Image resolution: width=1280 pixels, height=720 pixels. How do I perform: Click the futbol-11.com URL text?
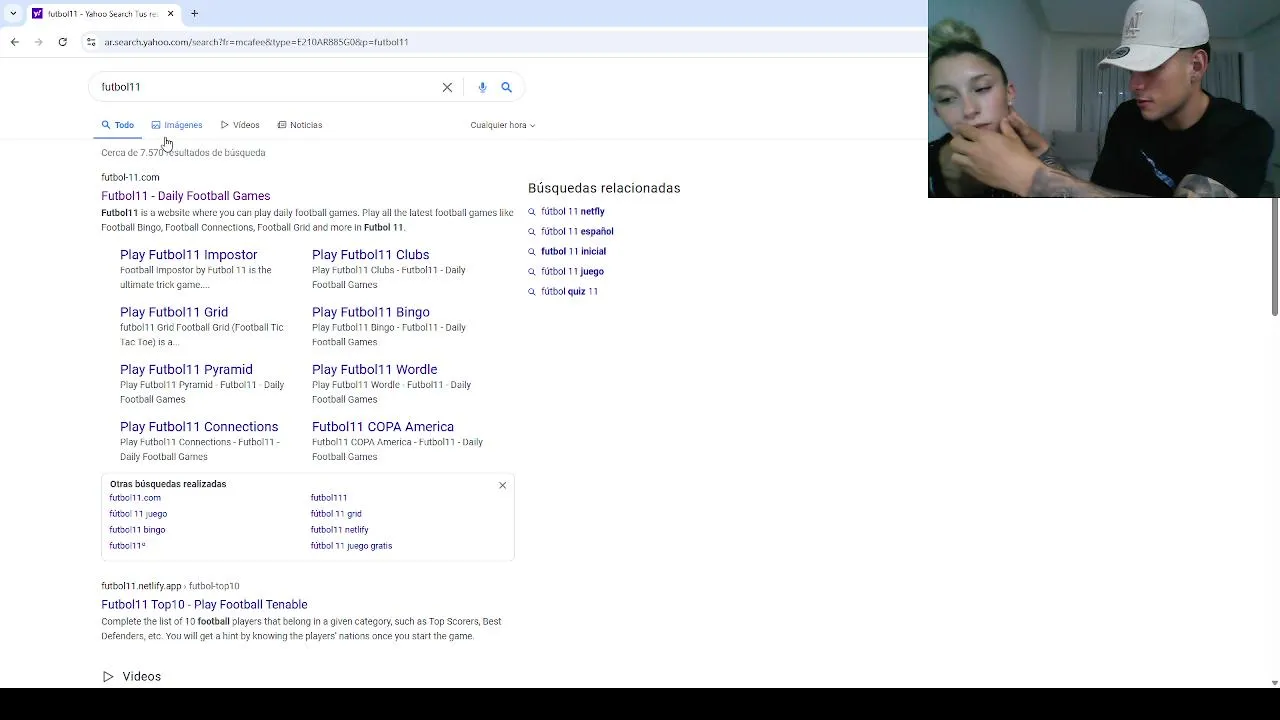(x=130, y=177)
